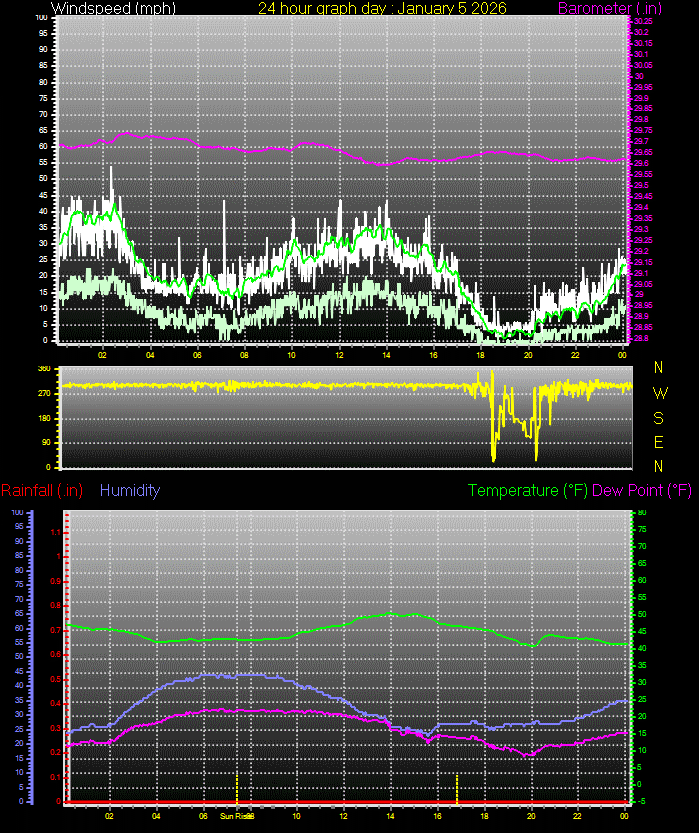699x833 pixels.
Task: Click the Sun Rise marker label
Action: (238, 816)
